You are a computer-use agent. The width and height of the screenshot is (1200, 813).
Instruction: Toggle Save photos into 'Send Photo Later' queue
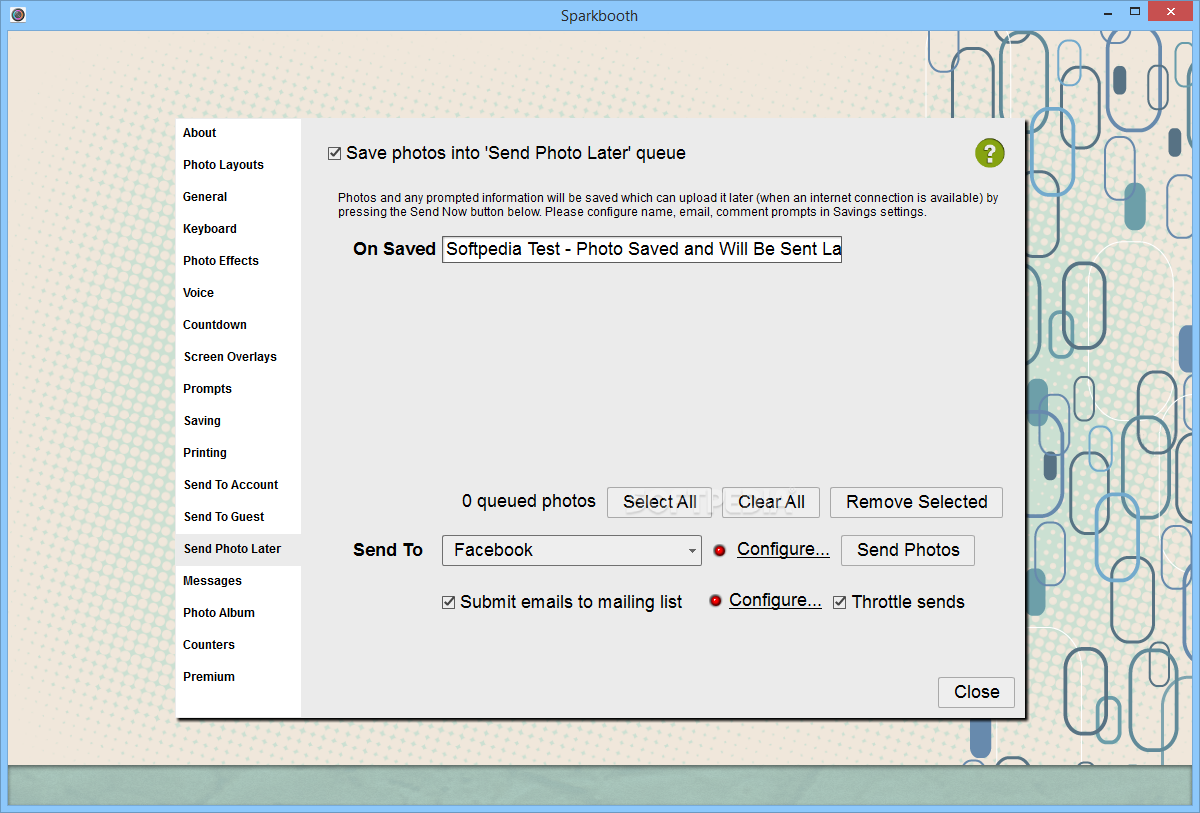point(335,154)
